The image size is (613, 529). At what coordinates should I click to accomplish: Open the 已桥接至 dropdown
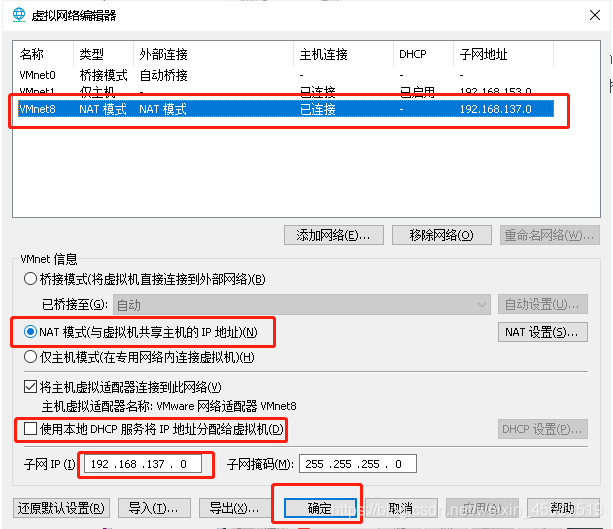[x=301, y=305]
